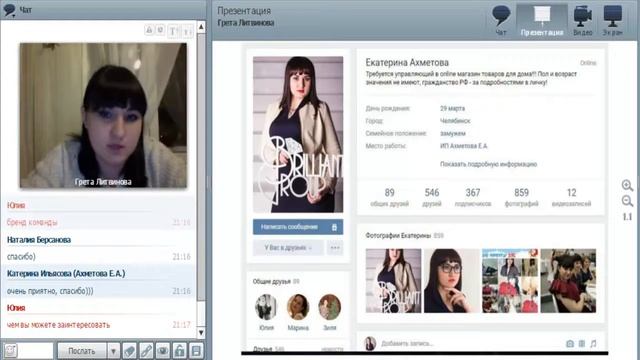Click the chat message 'чем вы можете заинтересовать'

[x=58, y=325]
